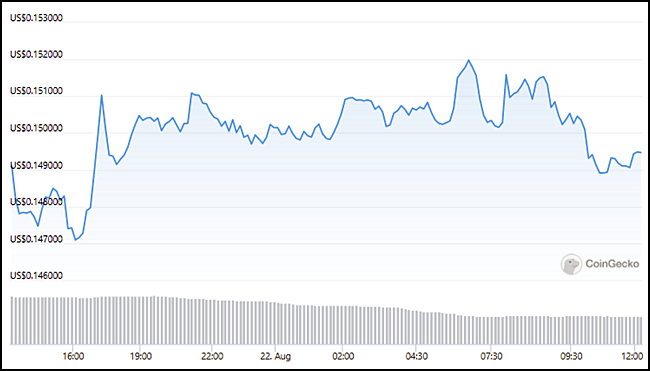Screen dimensions: 650x371
Task: Click the 22. Aug date label
Action: 276,356
